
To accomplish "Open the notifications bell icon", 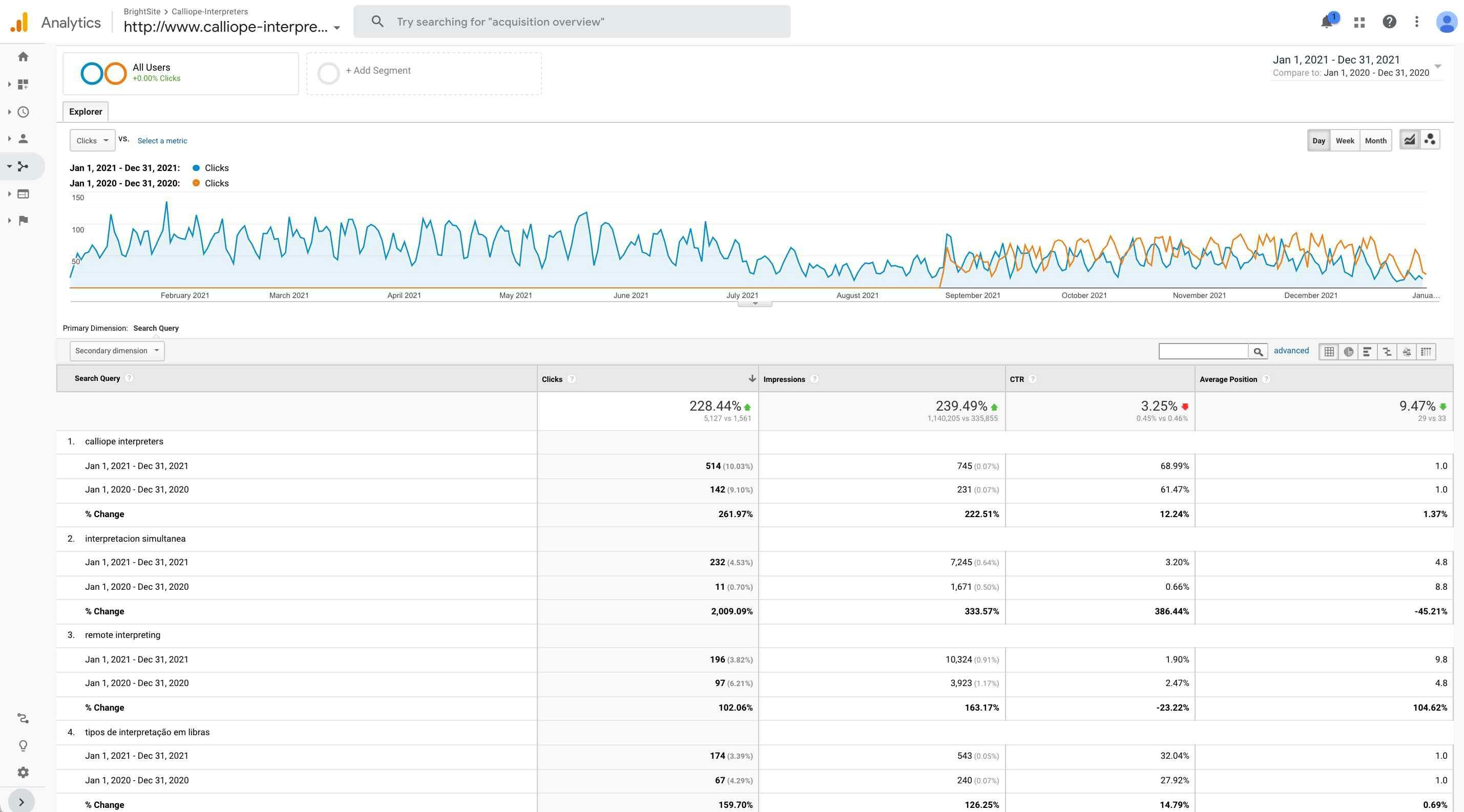I will coord(1327,22).
